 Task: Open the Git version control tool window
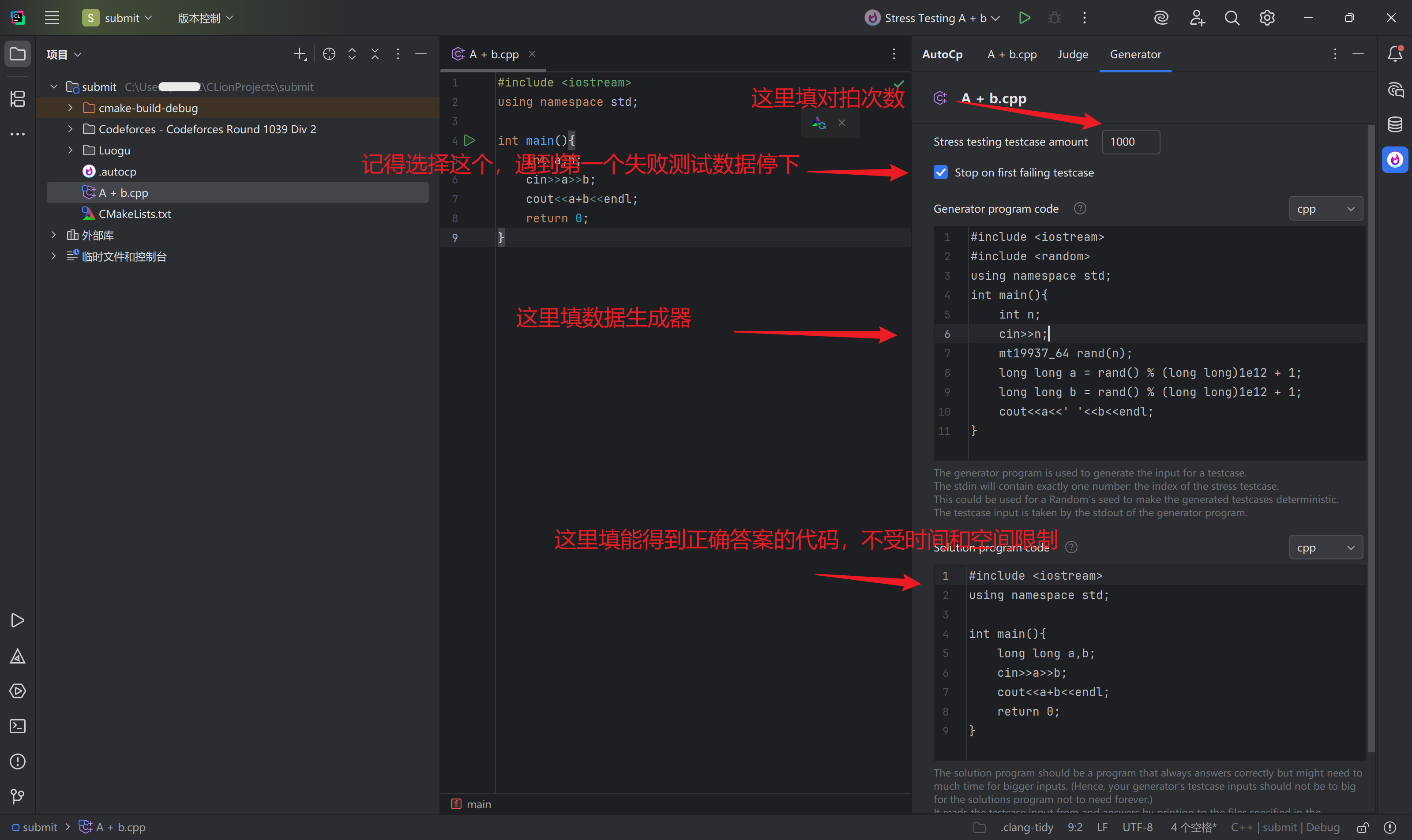click(x=18, y=796)
